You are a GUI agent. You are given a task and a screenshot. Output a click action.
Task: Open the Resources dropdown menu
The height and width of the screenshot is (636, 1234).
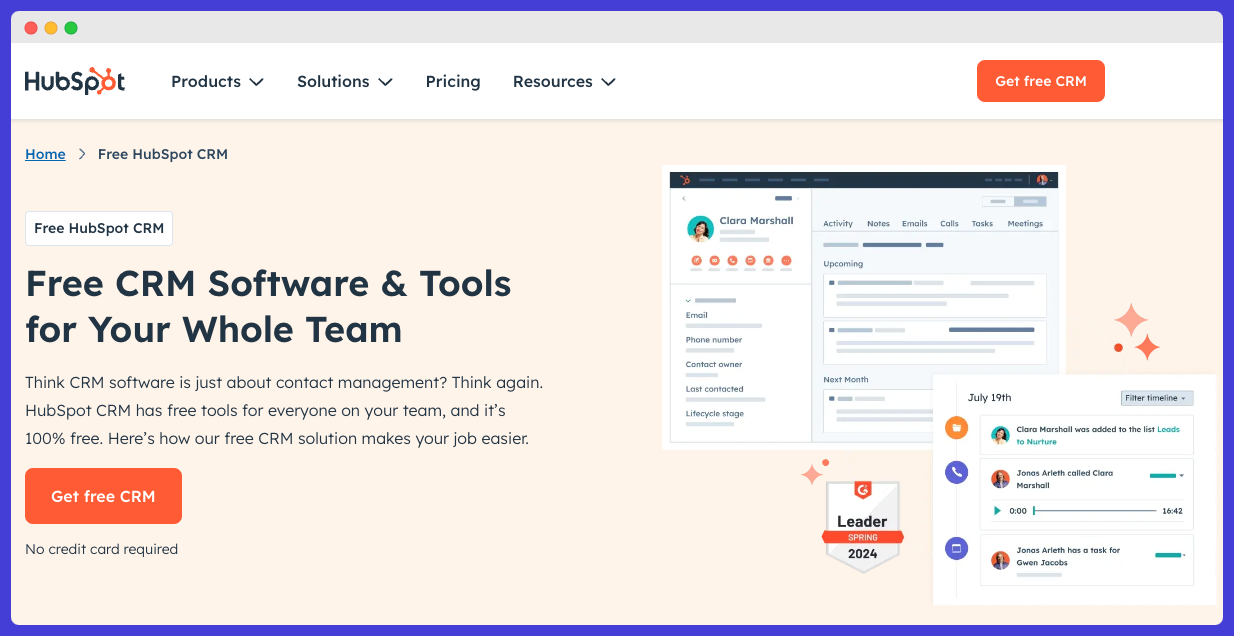pos(564,82)
